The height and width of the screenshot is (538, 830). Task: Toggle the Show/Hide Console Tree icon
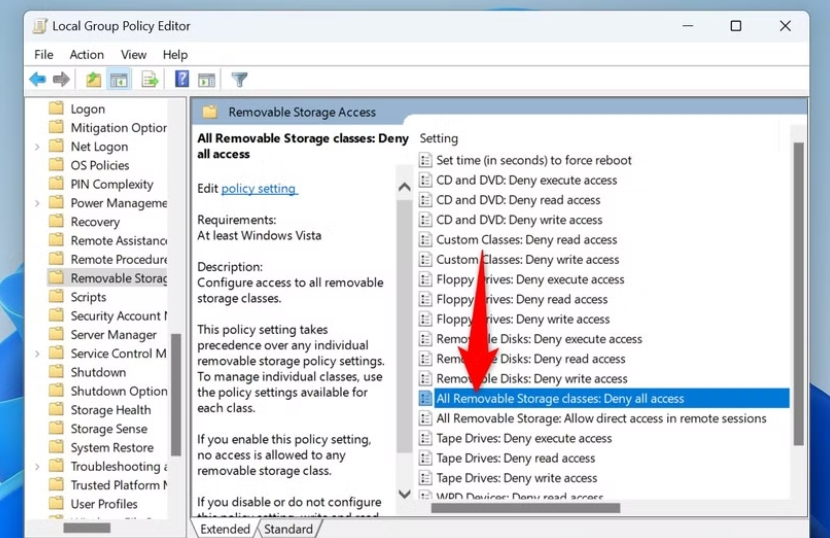[119, 80]
